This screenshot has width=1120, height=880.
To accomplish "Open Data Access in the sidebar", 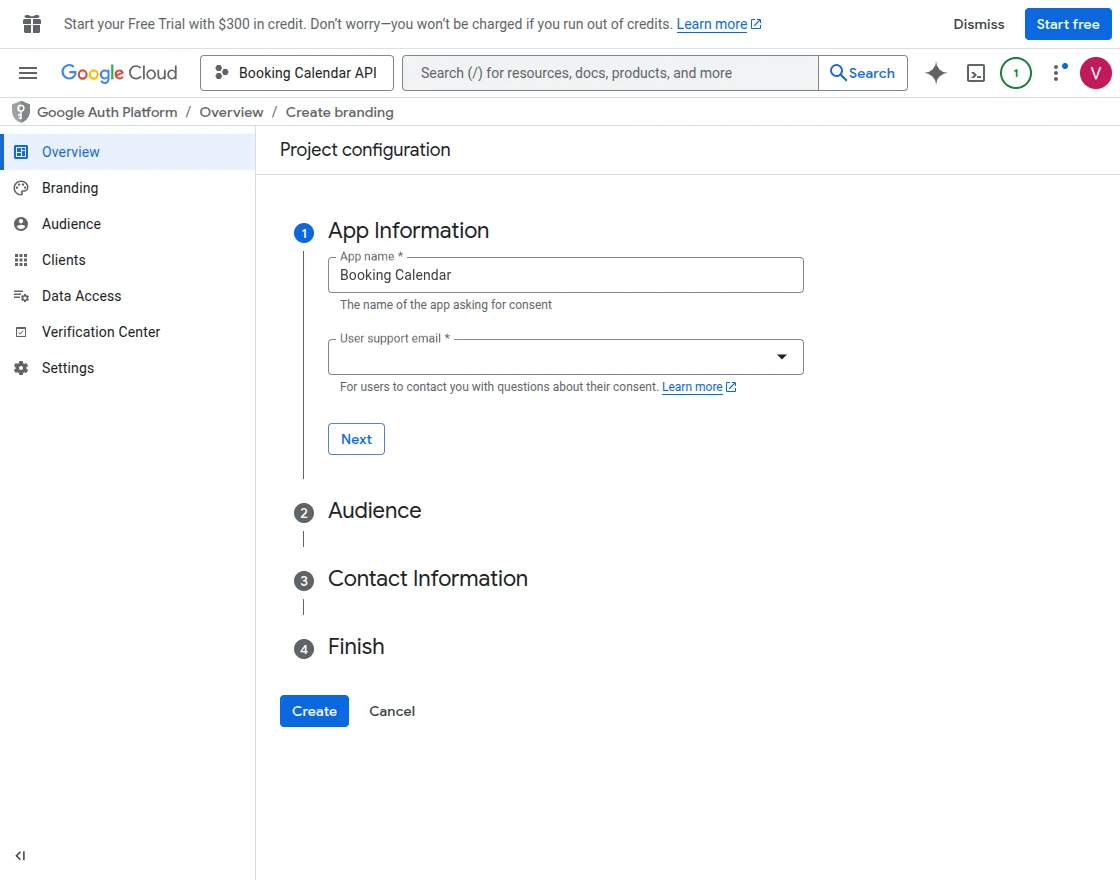I will pyautogui.click(x=81, y=296).
